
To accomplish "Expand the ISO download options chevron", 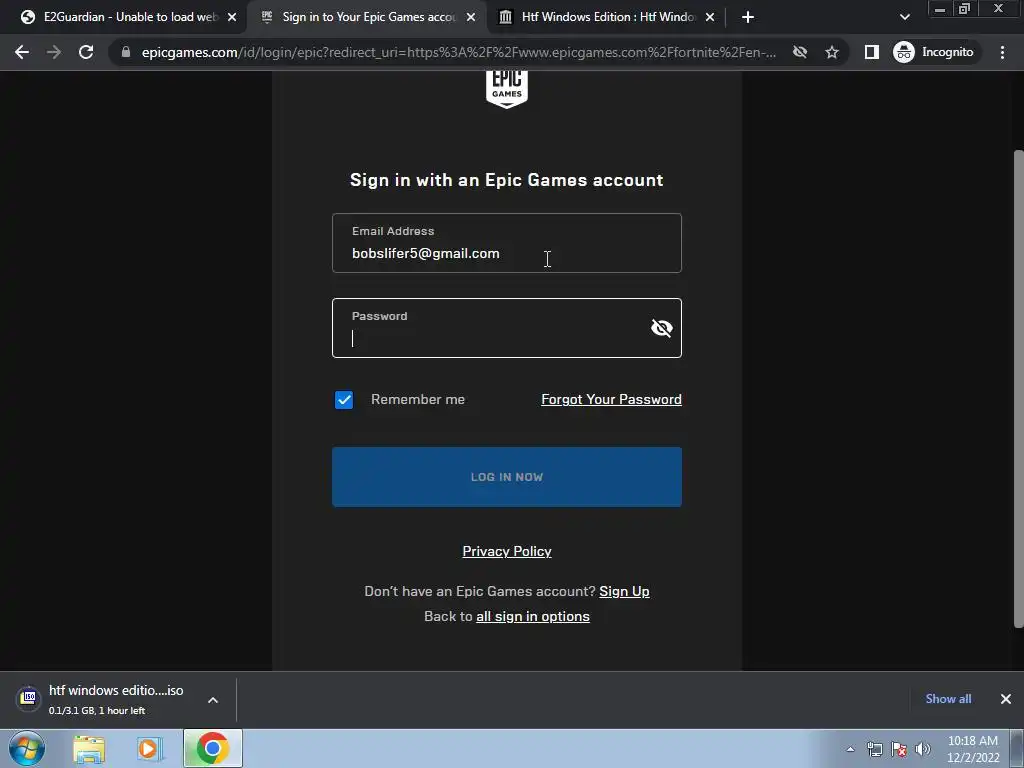I will pyautogui.click(x=213, y=700).
